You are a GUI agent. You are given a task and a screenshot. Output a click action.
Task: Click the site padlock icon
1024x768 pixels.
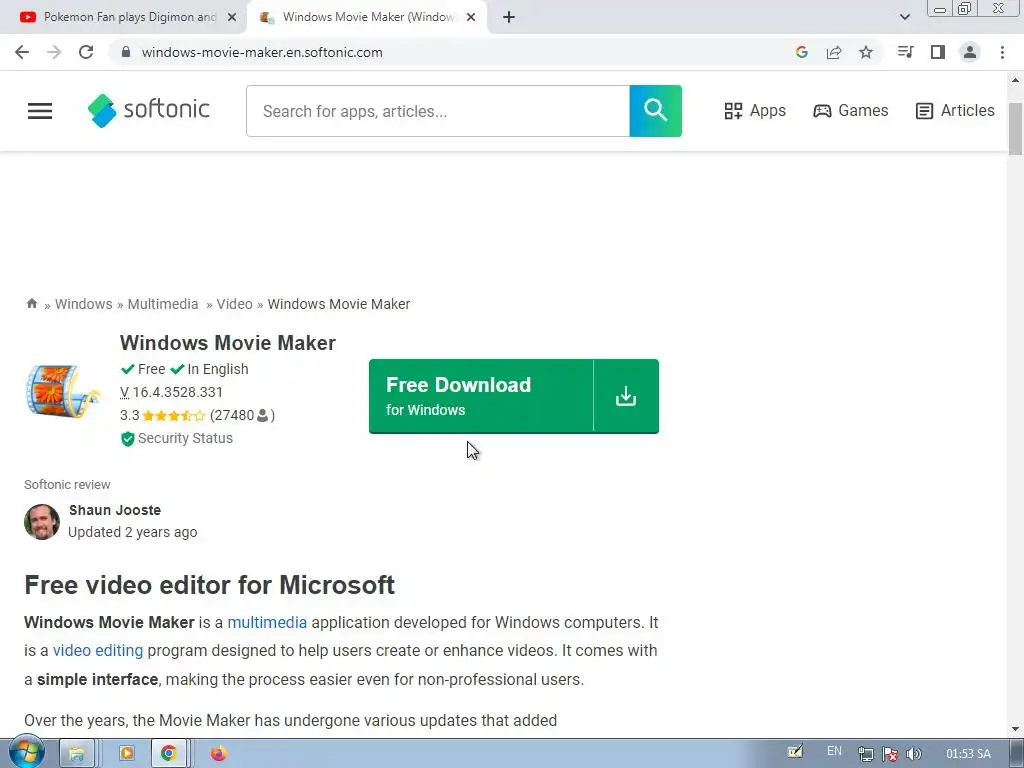126,52
